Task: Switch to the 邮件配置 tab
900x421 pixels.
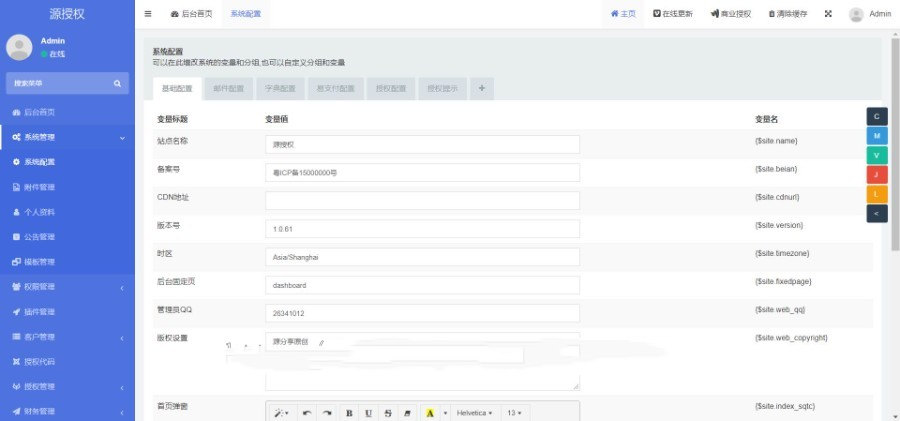Action: [228, 88]
